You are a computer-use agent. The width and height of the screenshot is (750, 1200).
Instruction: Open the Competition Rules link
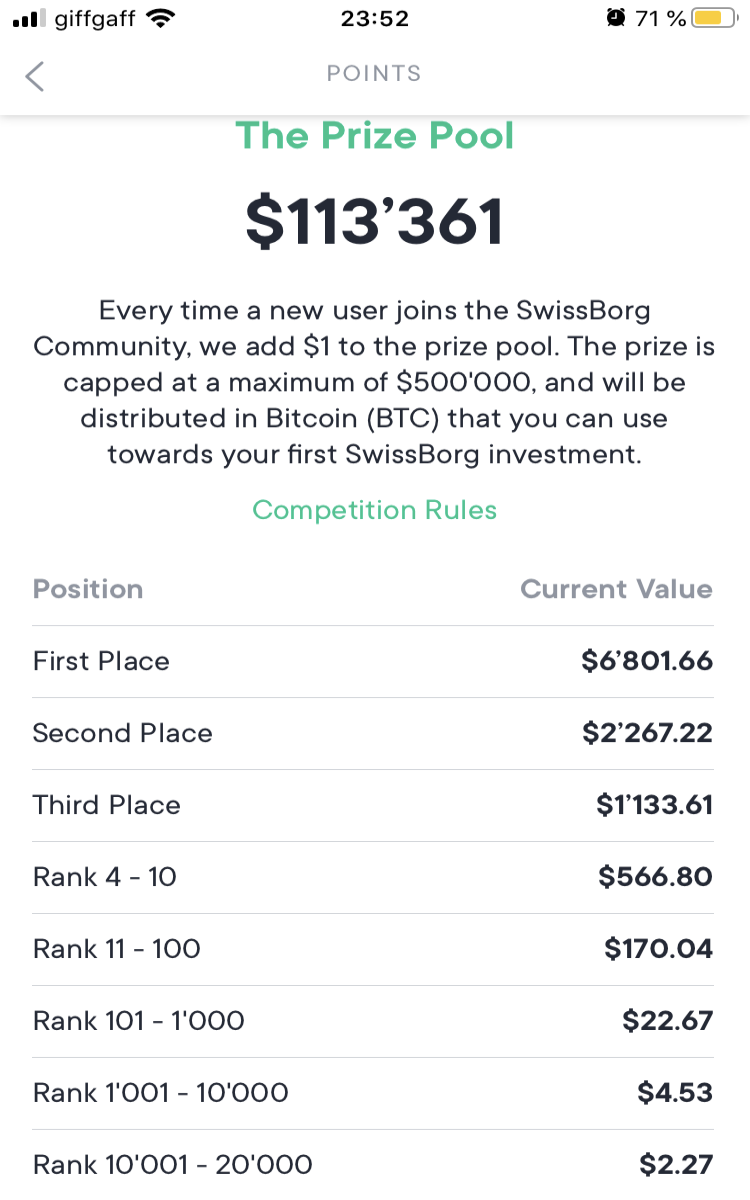click(x=375, y=510)
